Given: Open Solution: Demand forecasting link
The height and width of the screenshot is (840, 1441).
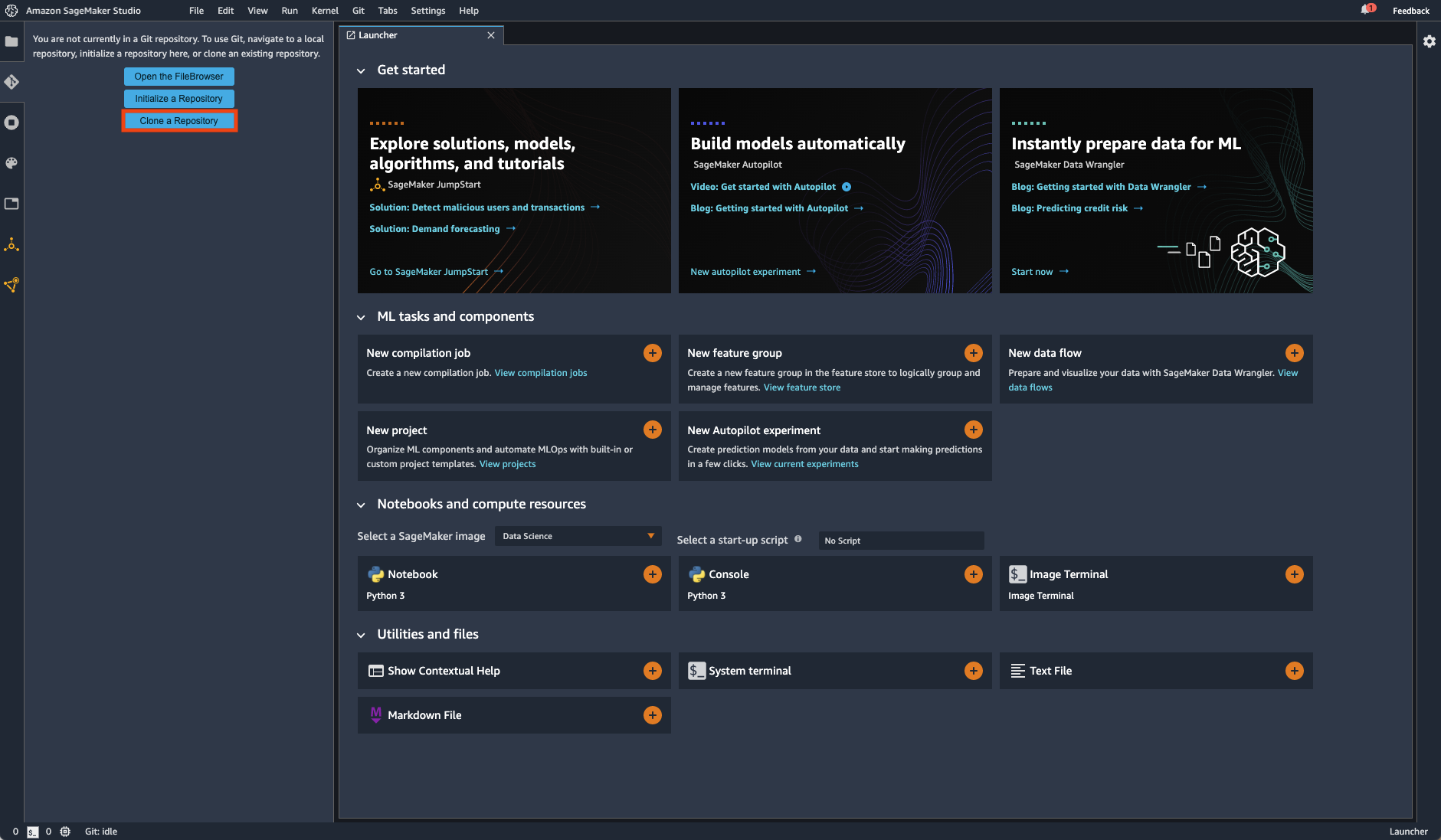Looking at the screenshot, I should coord(442,229).
